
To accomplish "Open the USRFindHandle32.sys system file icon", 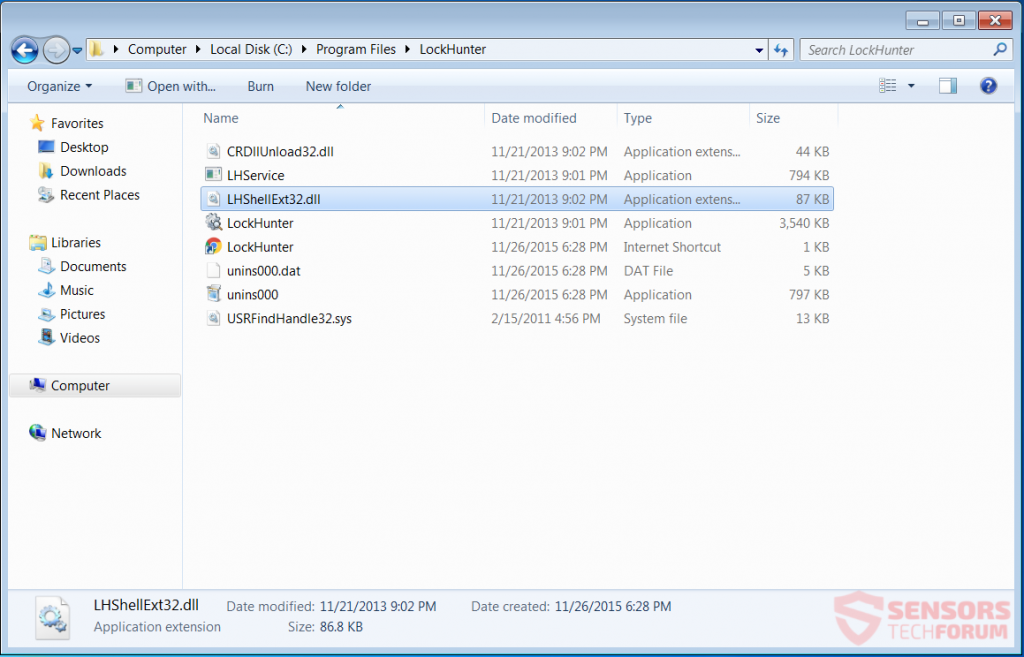I will coord(214,318).
